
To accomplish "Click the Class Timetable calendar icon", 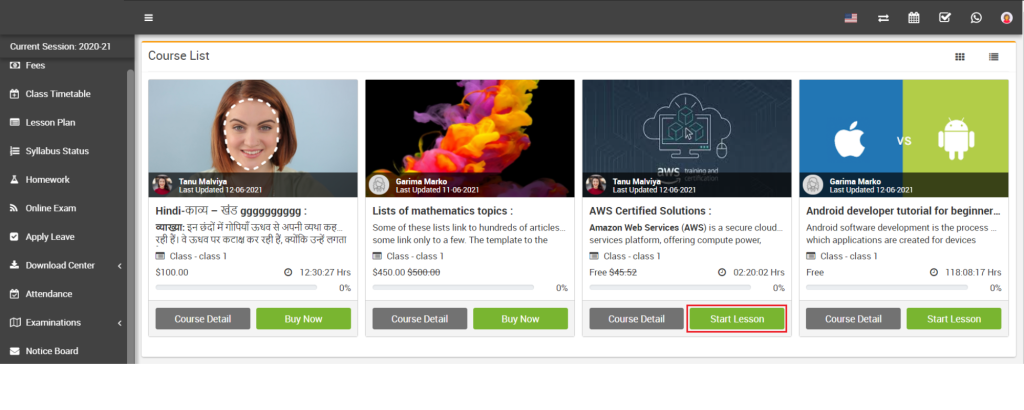I will [14, 94].
